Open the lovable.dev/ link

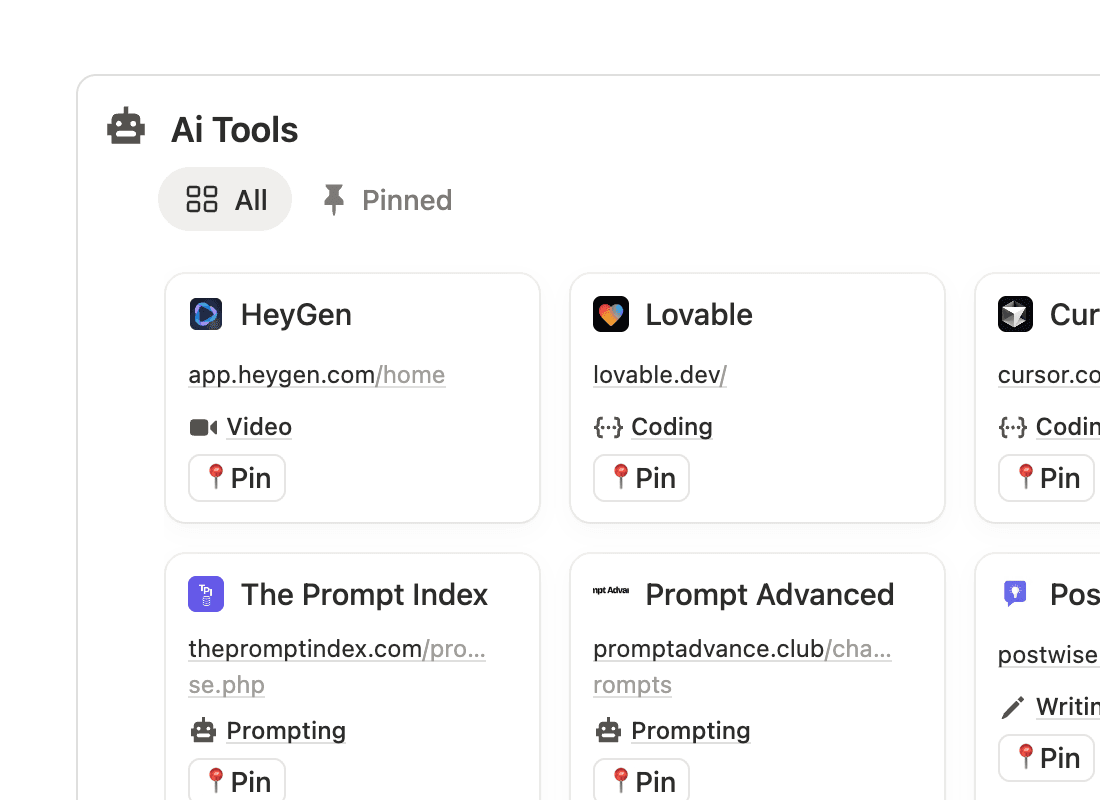coord(659,375)
